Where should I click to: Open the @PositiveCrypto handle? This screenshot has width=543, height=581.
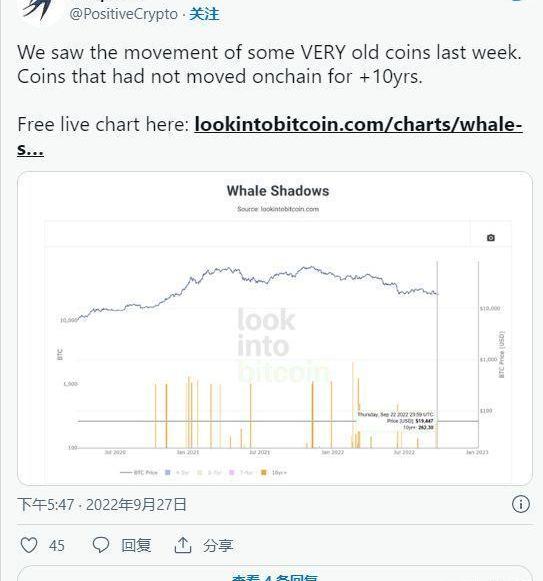pos(124,14)
